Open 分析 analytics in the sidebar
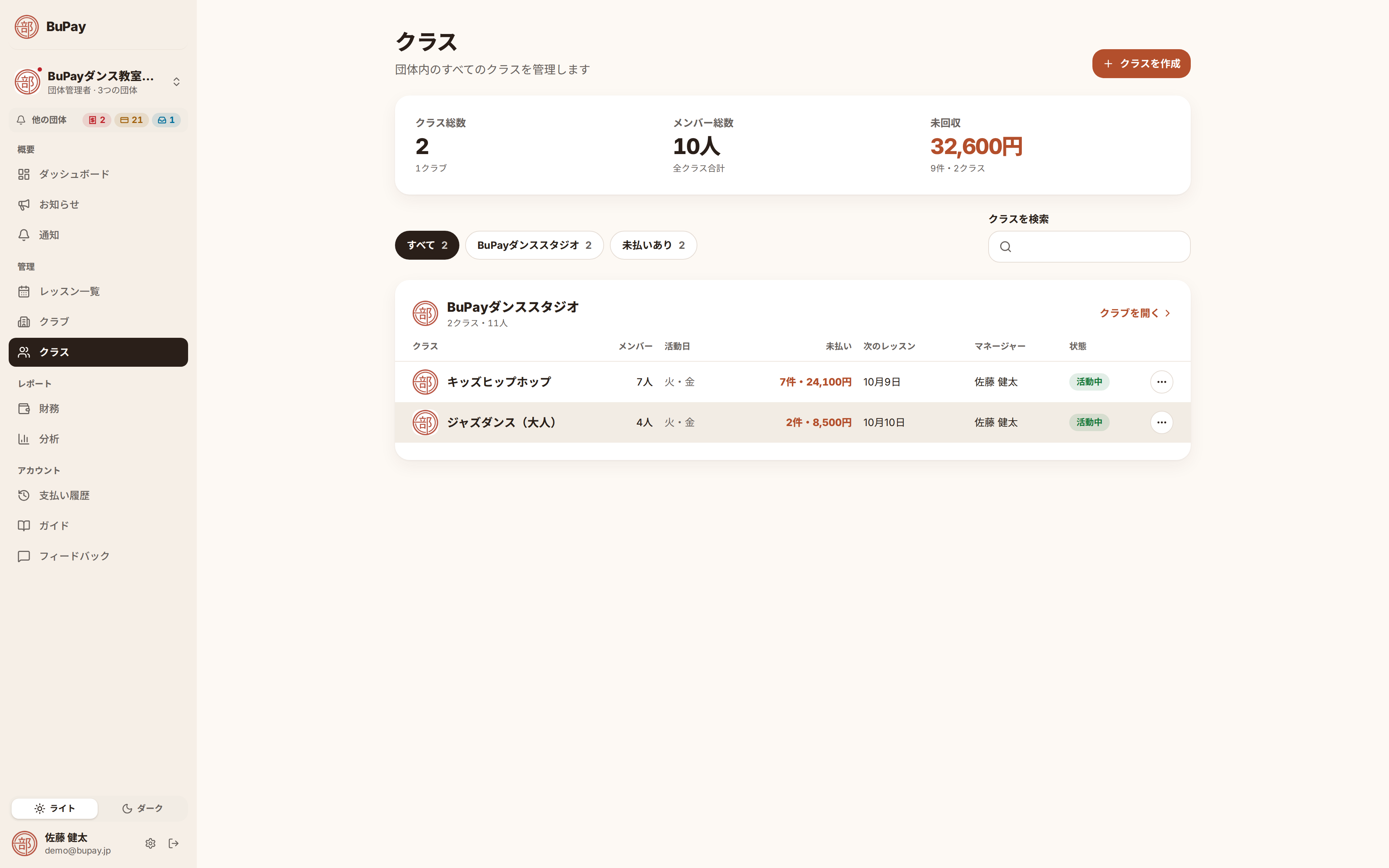 (98, 439)
